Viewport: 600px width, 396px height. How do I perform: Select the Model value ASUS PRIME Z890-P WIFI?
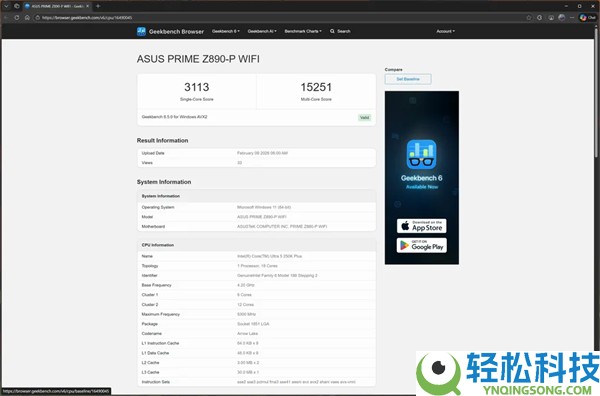point(262,217)
